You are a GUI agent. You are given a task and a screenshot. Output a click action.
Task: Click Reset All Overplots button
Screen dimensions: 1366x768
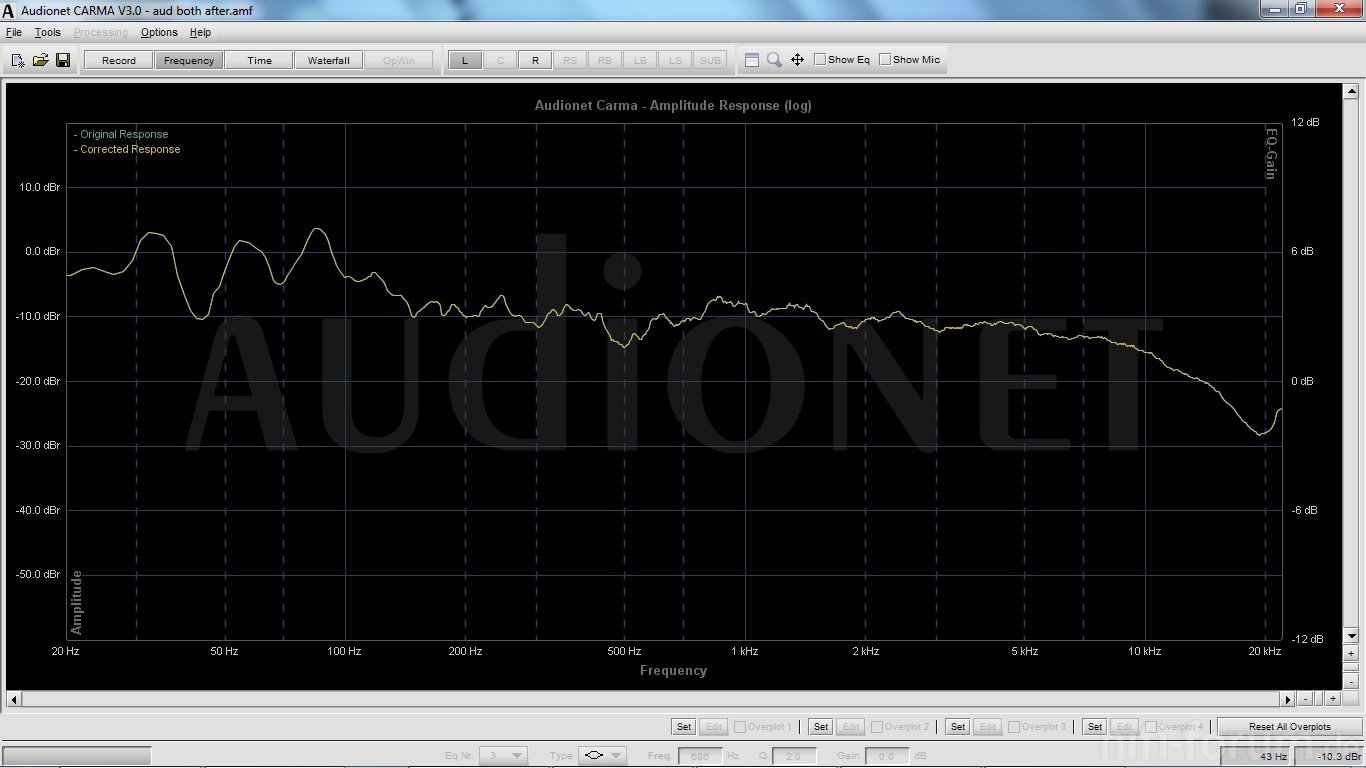[1290, 727]
